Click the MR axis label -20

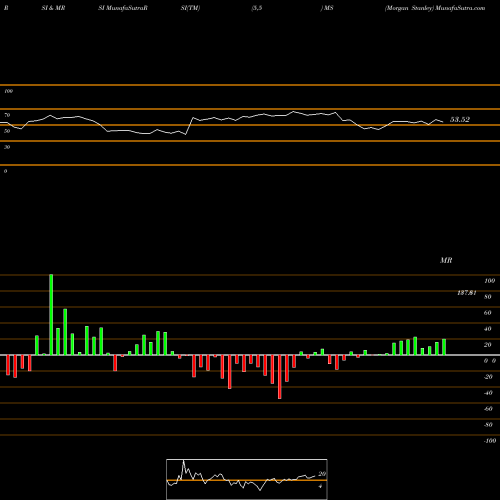488,377
